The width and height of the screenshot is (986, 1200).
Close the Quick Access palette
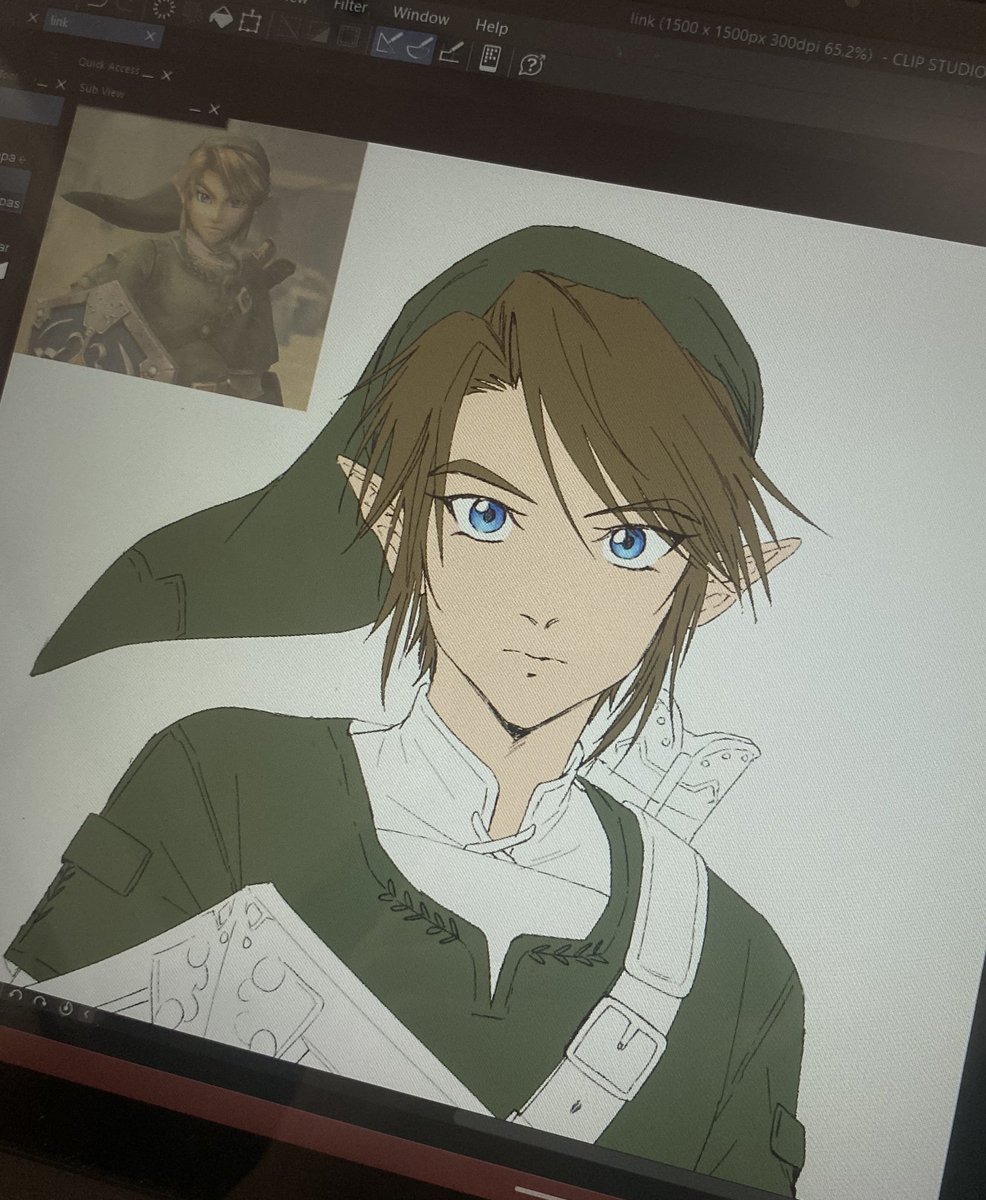point(167,75)
